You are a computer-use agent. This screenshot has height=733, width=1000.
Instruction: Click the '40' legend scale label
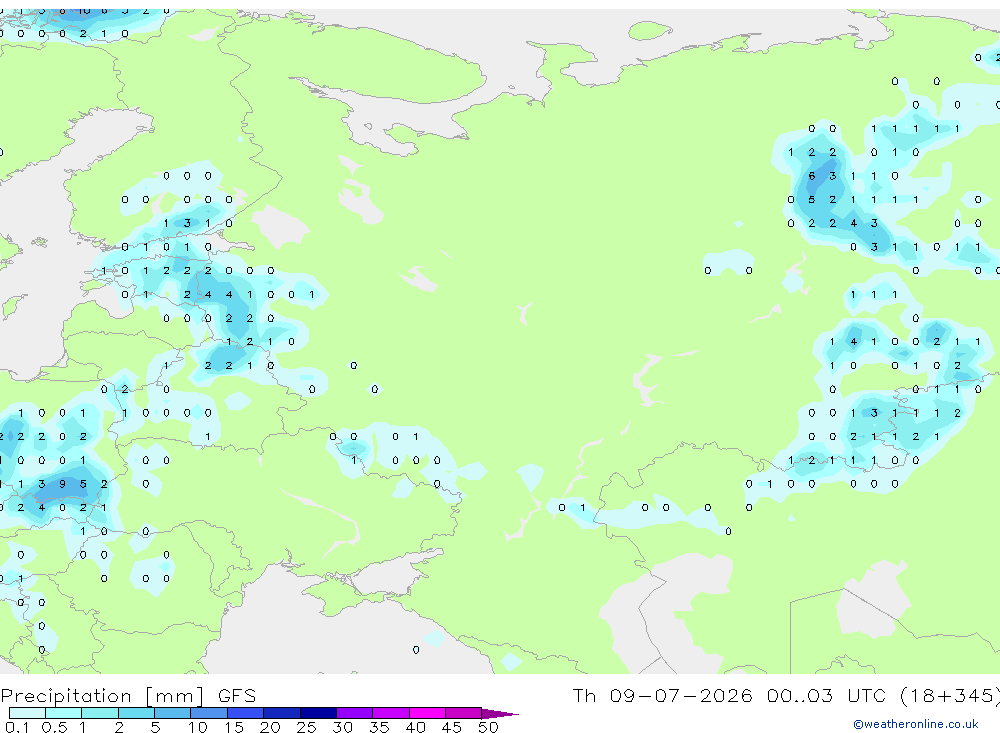[416, 727]
